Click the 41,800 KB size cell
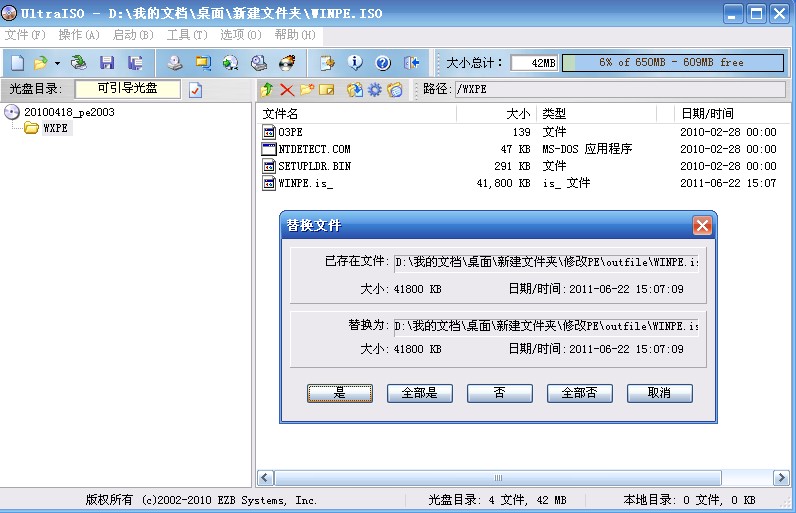Viewport: 796px width, 513px height. point(503,183)
